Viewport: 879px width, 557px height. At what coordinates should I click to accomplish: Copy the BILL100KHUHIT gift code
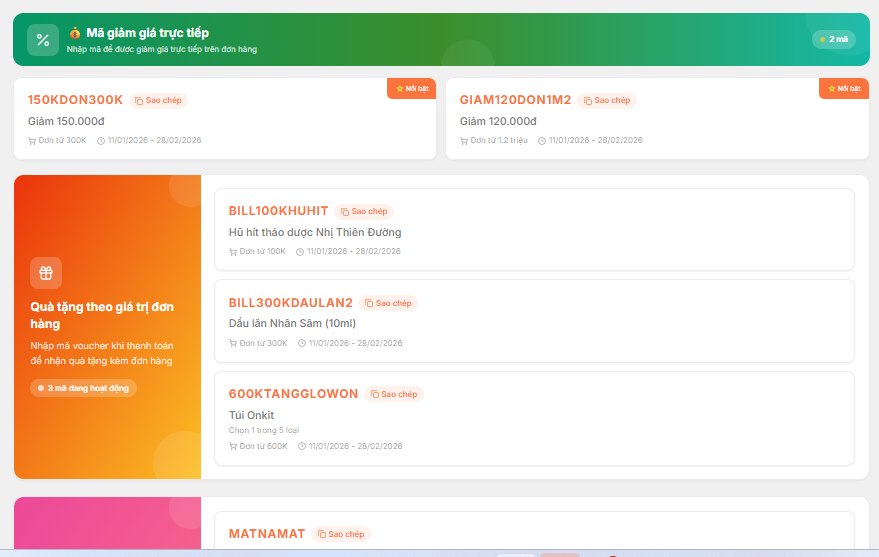point(364,211)
